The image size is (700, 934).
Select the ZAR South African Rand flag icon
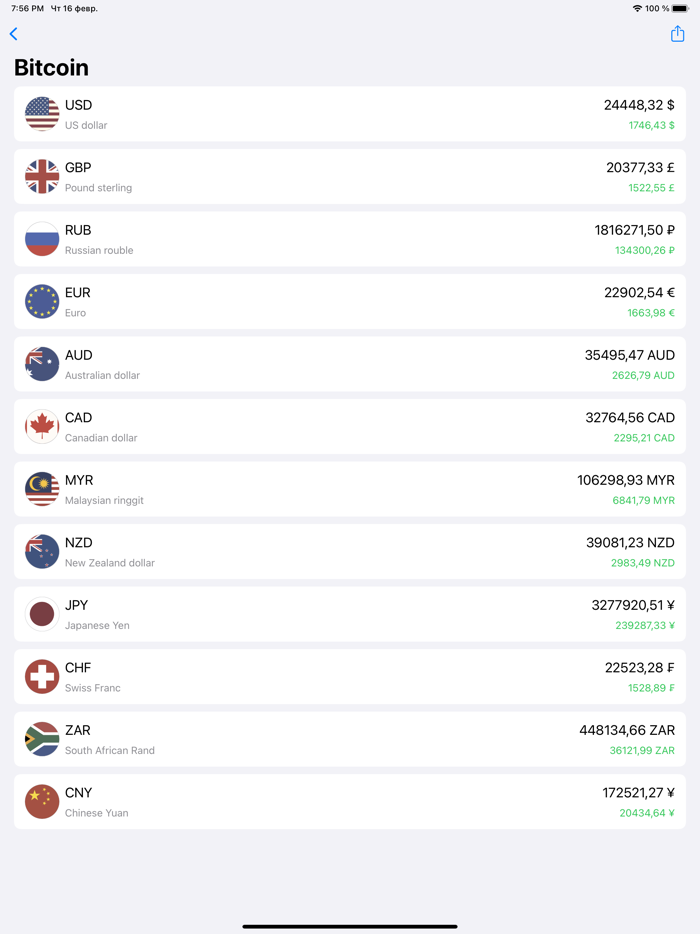pyautogui.click(x=41, y=739)
